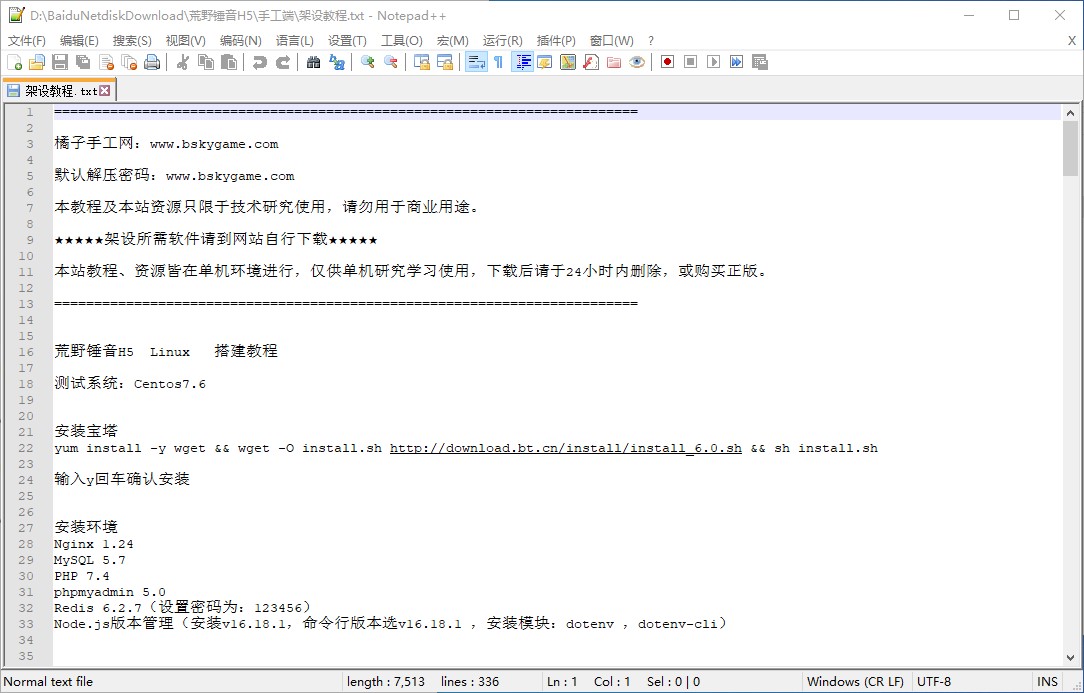Select the 架设教程.txt tab

[59, 91]
